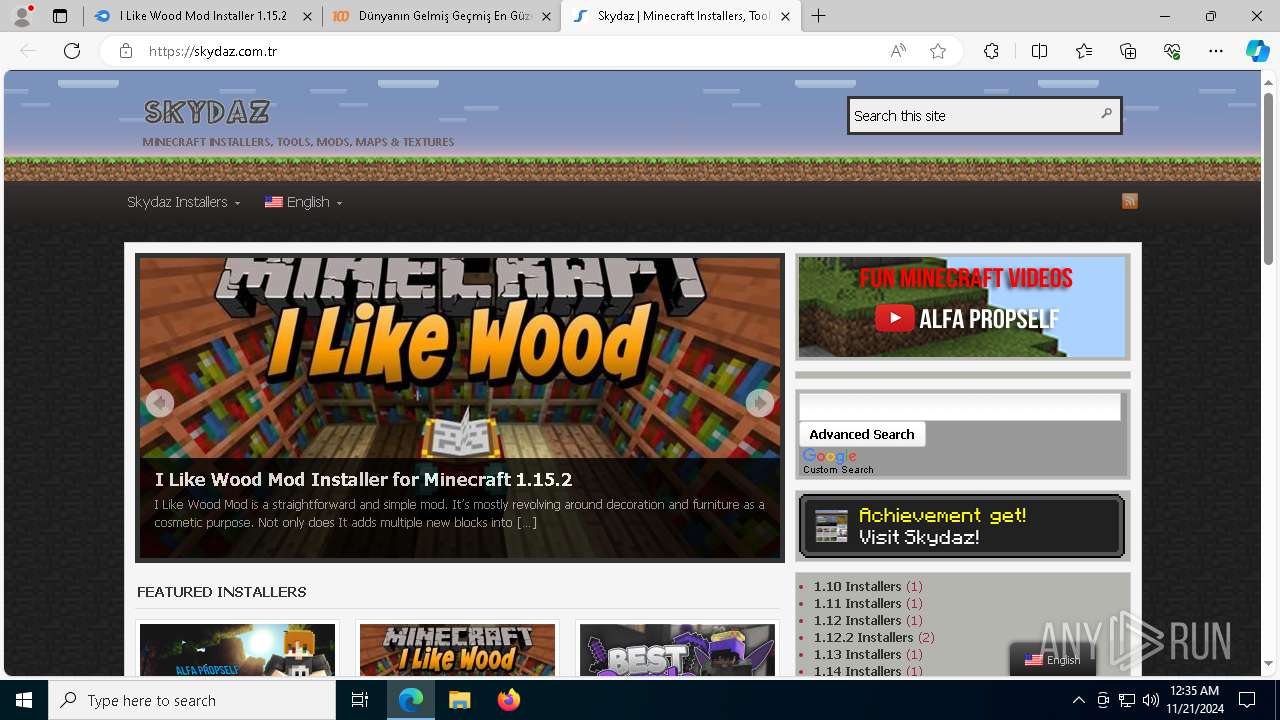Click Achievement get Visit Skydaz banner

pos(962,526)
